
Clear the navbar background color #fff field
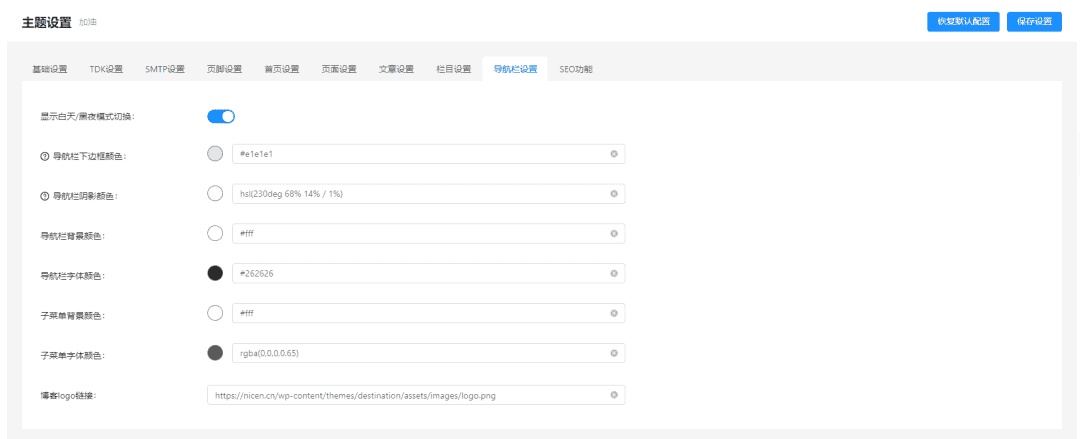pyautogui.click(x=614, y=234)
